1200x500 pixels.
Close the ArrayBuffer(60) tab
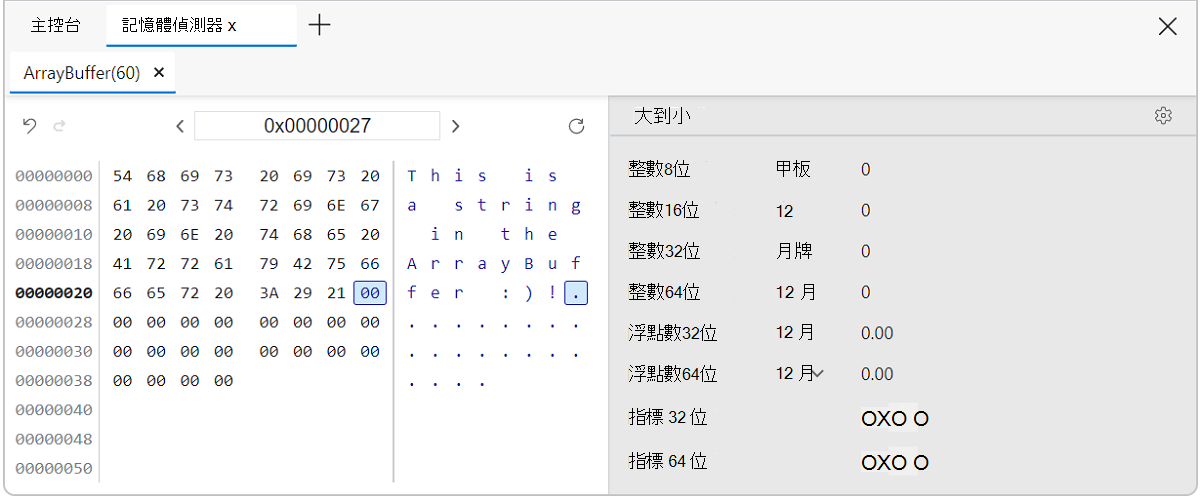(x=159, y=73)
